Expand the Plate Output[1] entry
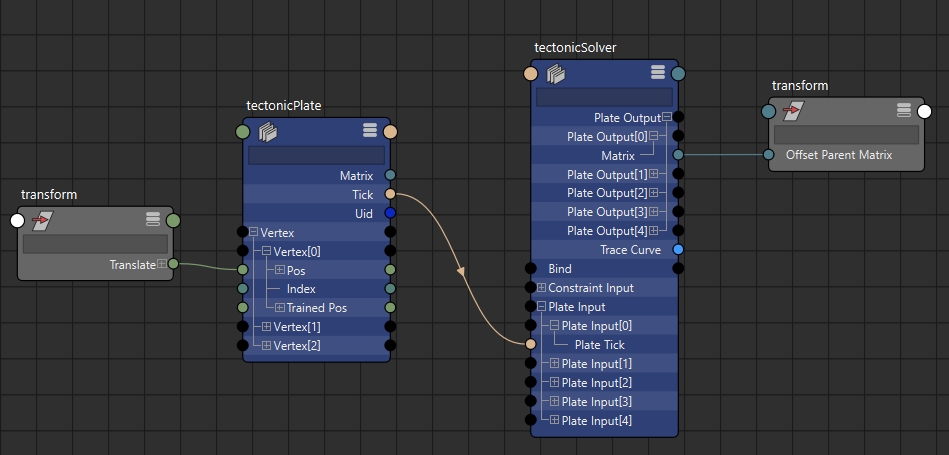The width and height of the screenshot is (949, 455). click(x=655, y=175)
